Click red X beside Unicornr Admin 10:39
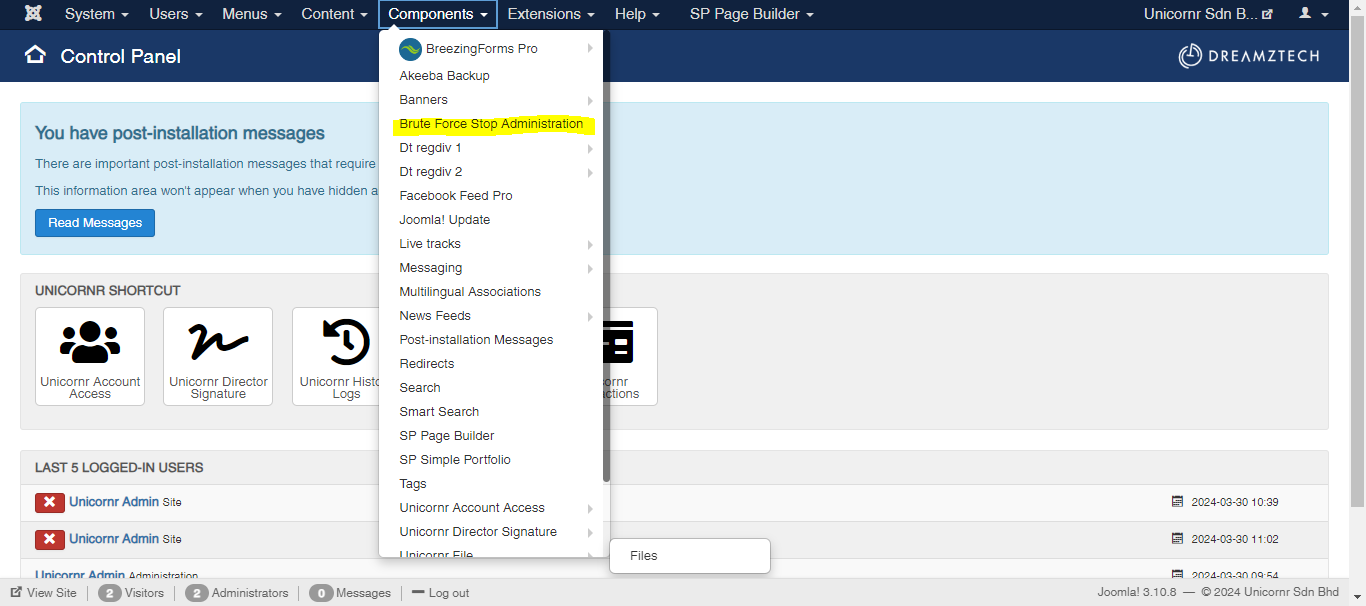1366x606 pixels. pyautogui.click(x=49, y=502)
